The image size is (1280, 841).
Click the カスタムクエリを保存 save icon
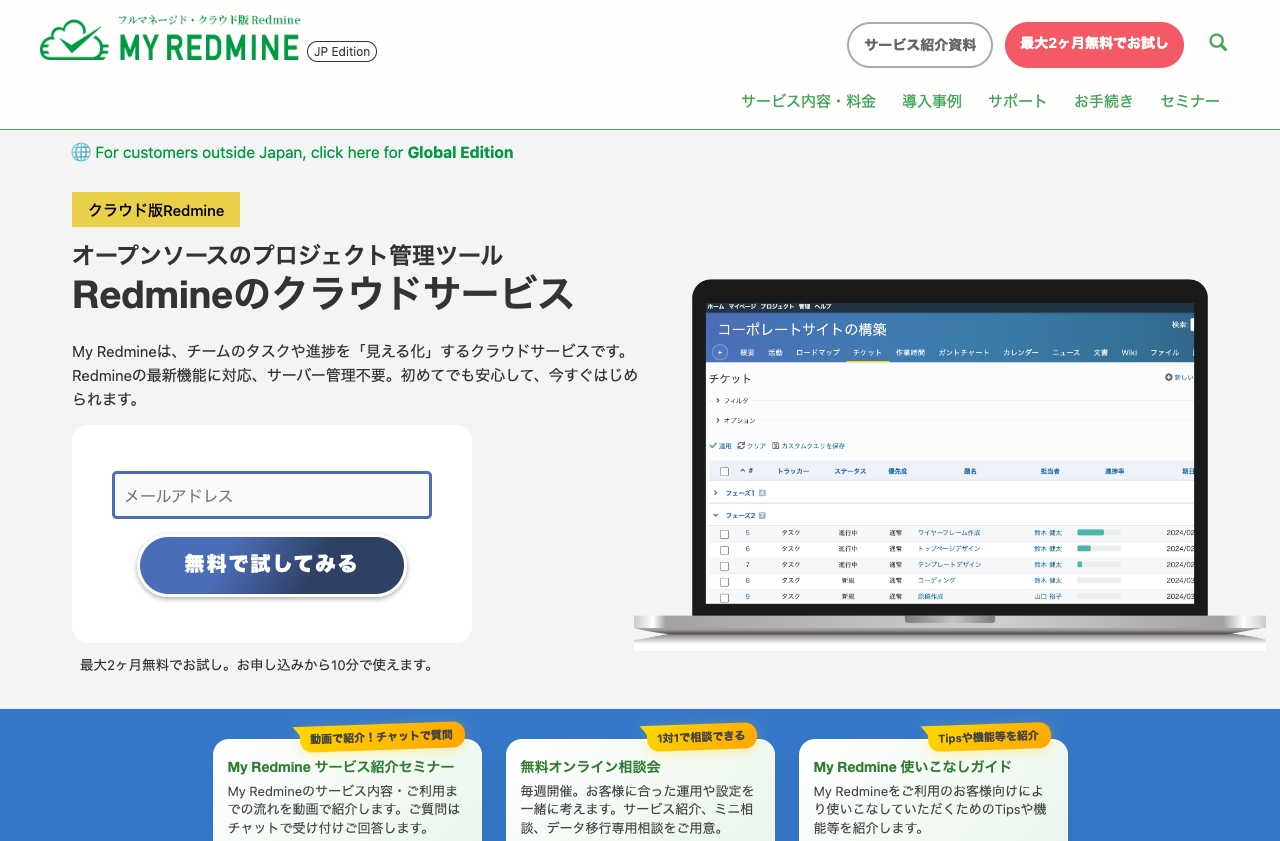[x=774, y=445]
